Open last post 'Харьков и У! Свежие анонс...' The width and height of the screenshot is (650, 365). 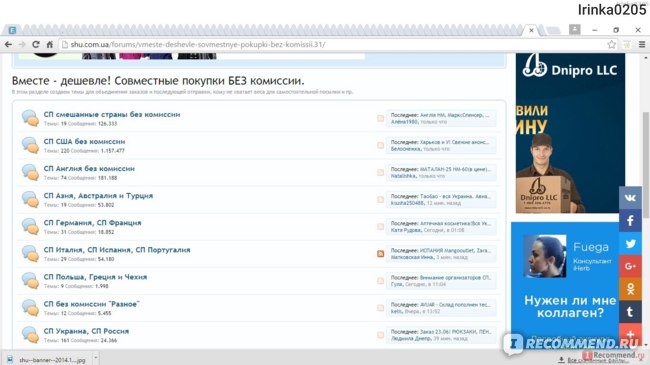pos(455,142)
